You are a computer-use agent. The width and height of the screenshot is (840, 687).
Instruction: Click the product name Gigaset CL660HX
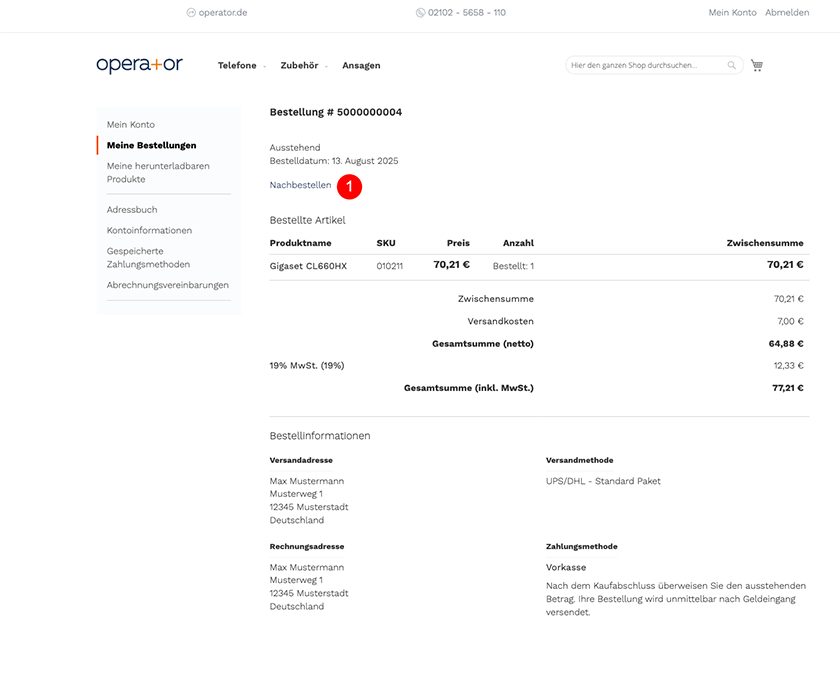coord(308,266)
